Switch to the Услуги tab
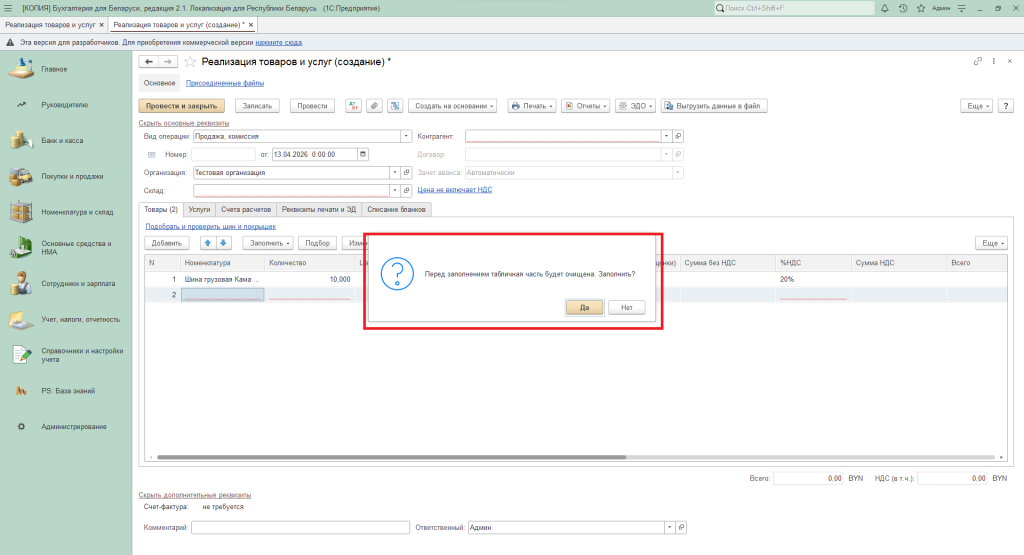 point(199,209)
